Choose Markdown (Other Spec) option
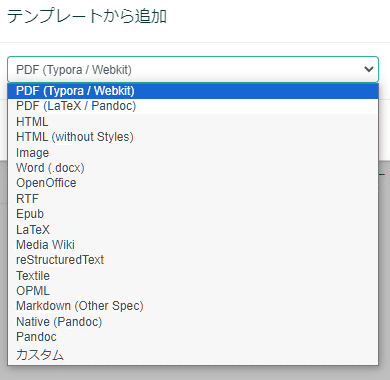The image size is (390, 380). coord(193,306)
